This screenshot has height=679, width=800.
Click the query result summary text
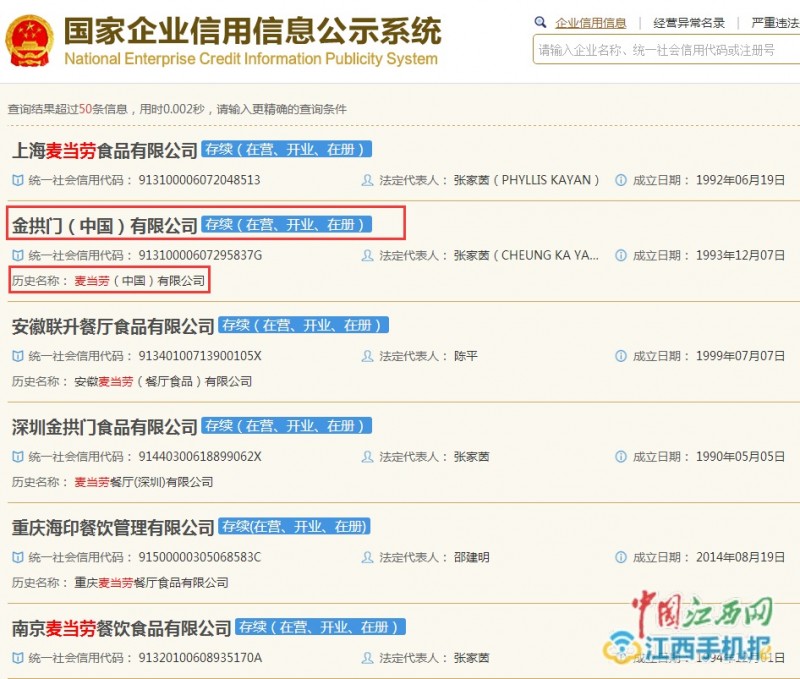click(x=177, y=109)
